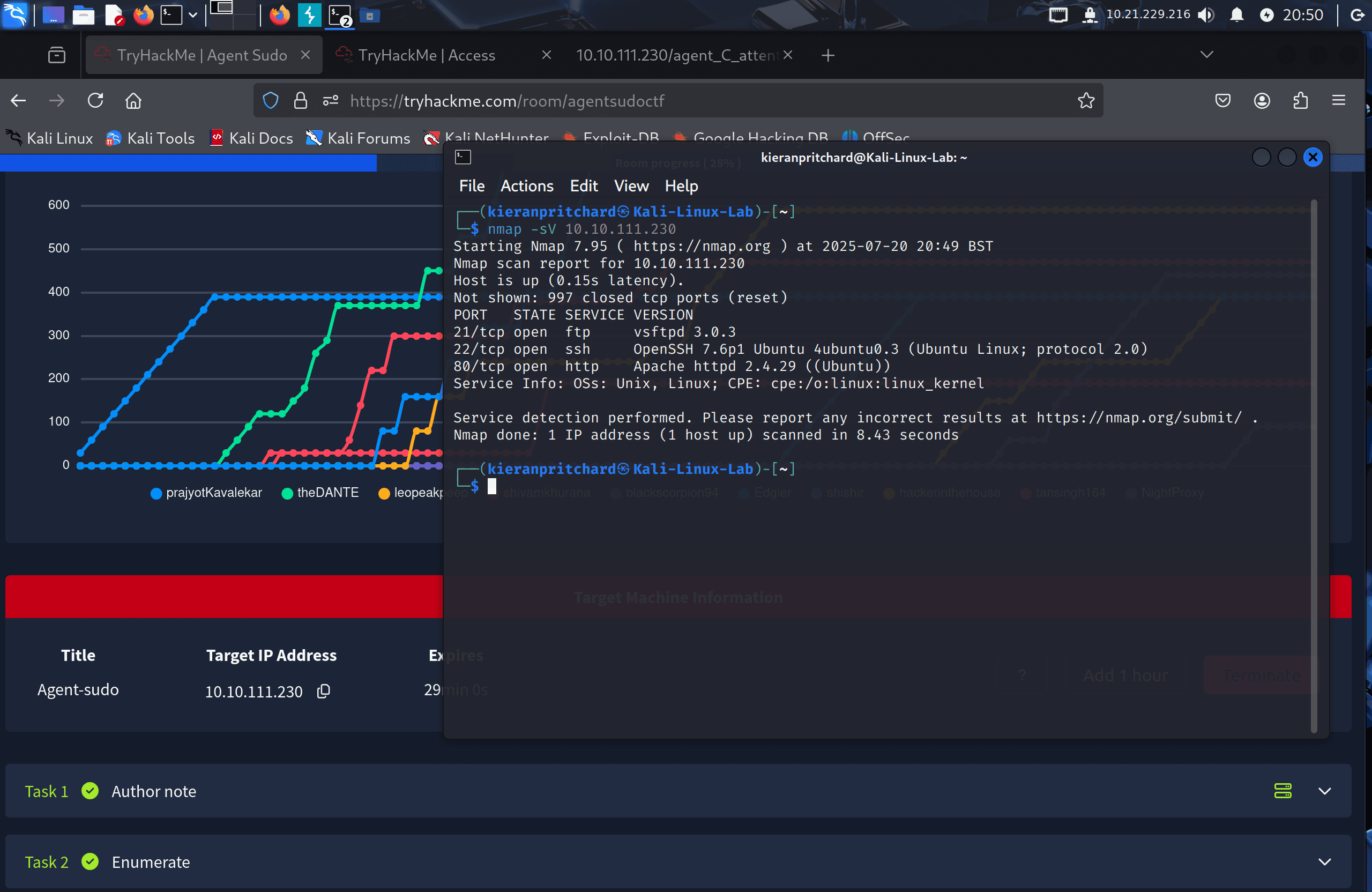Open the terminal Actions menu

(527, 186)
